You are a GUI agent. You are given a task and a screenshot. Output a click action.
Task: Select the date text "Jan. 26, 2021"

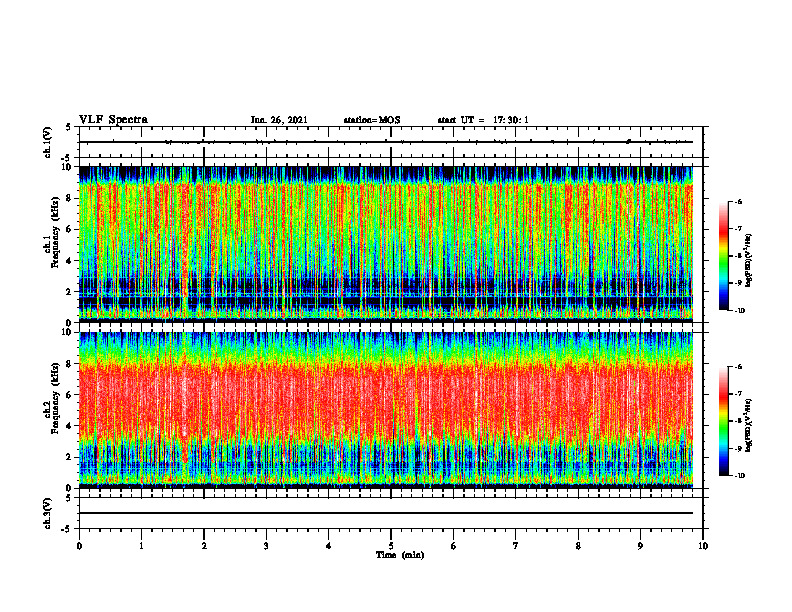pyautogui.click(x=279, y=120)
